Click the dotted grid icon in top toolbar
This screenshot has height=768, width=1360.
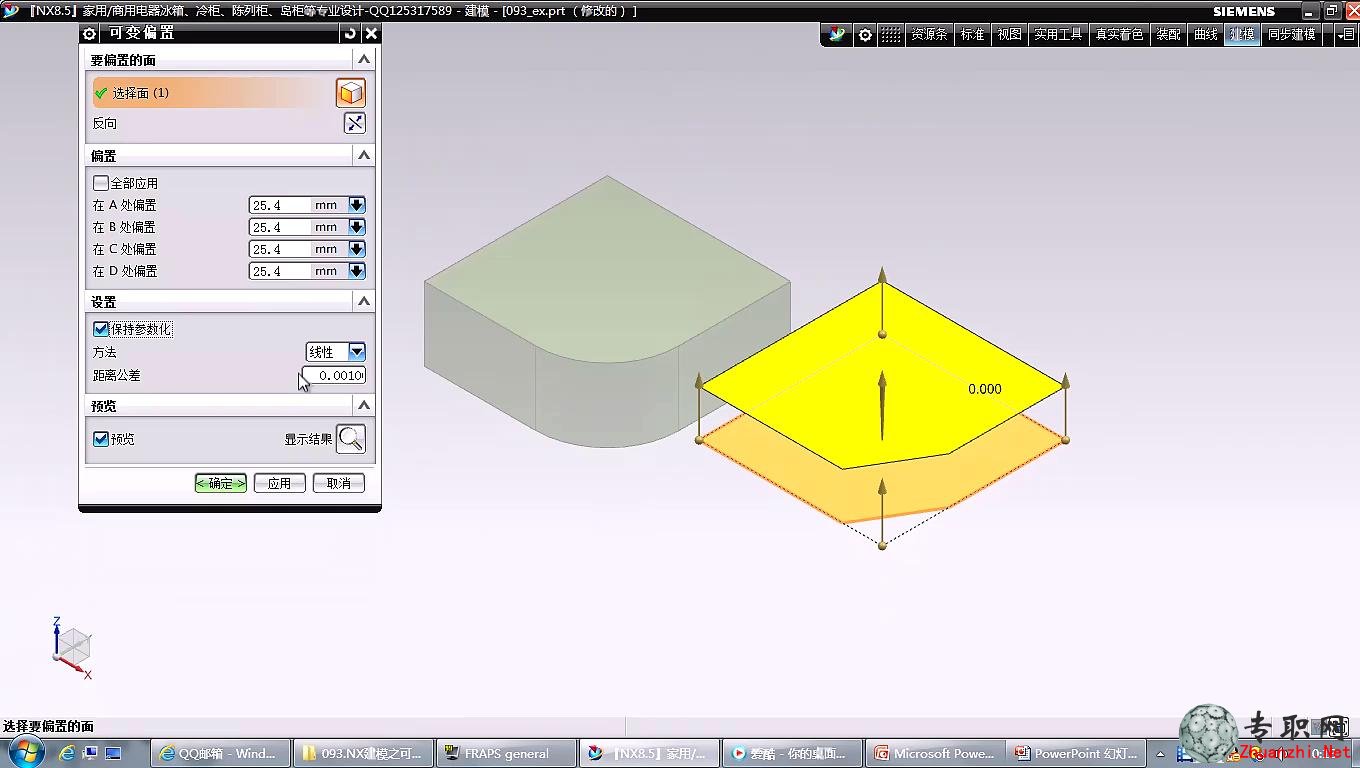tap(890, 34)
